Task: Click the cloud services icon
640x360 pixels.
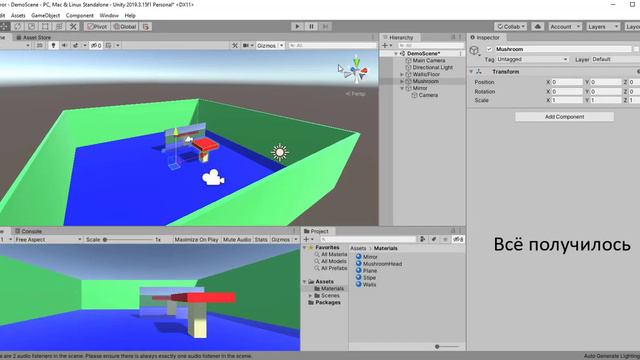Action: [x=538, y=27]
